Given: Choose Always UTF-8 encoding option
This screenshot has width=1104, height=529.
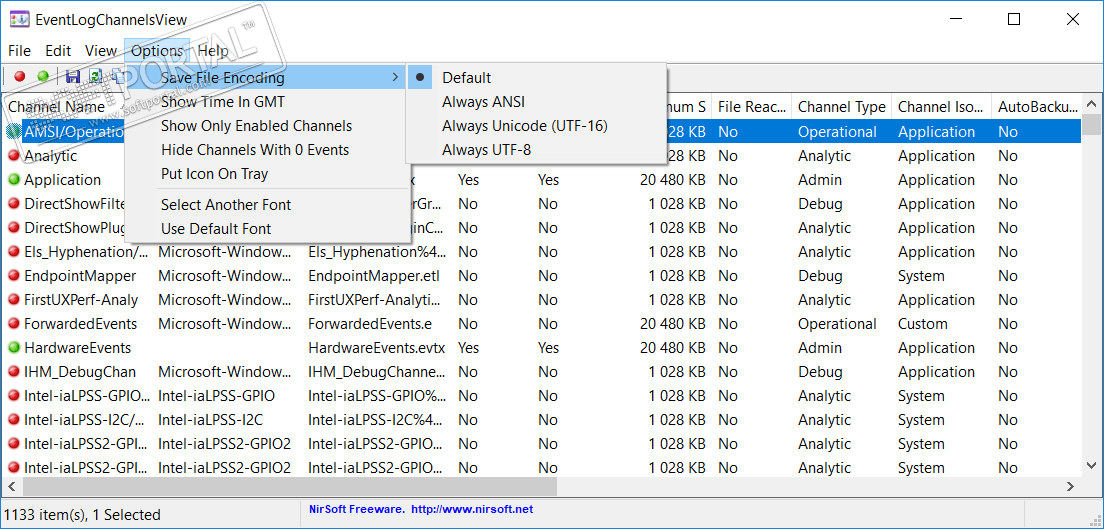Looking at the screenshot, I should 486,150.
